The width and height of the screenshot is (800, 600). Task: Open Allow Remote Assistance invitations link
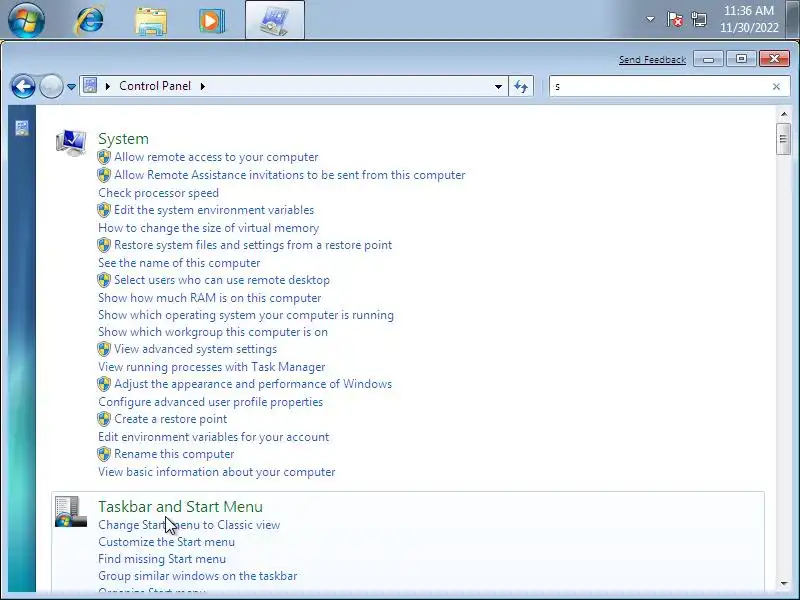pyautogui.click(x=289, y=175)
